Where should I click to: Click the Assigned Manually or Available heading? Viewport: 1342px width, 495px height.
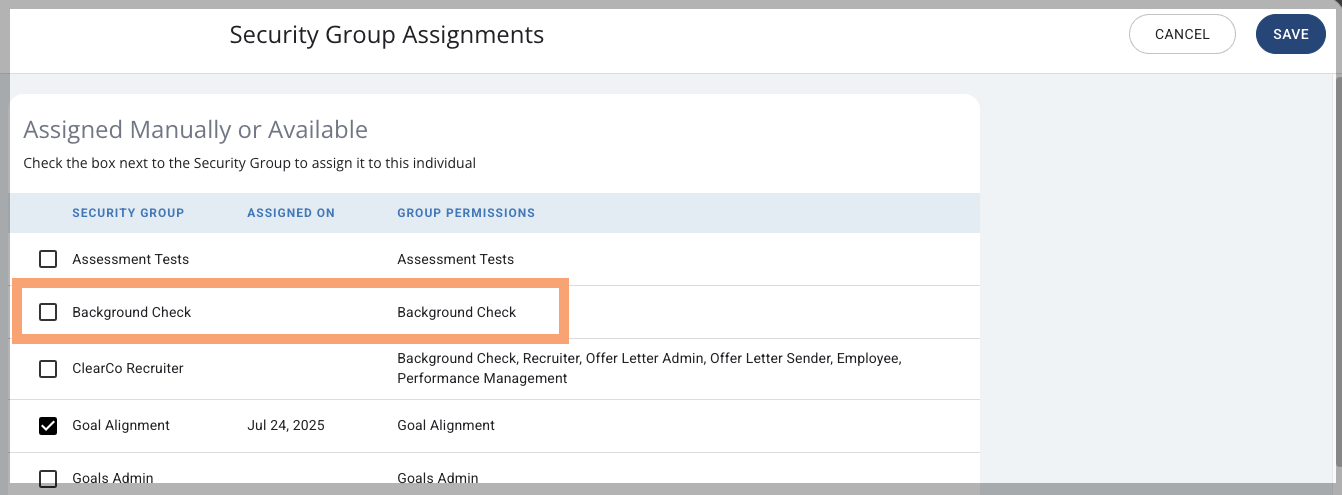(x=195, y=129)
